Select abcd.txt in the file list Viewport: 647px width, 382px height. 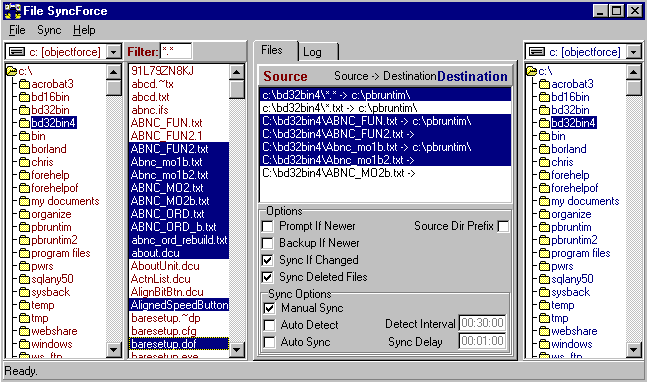pos(179,97)
